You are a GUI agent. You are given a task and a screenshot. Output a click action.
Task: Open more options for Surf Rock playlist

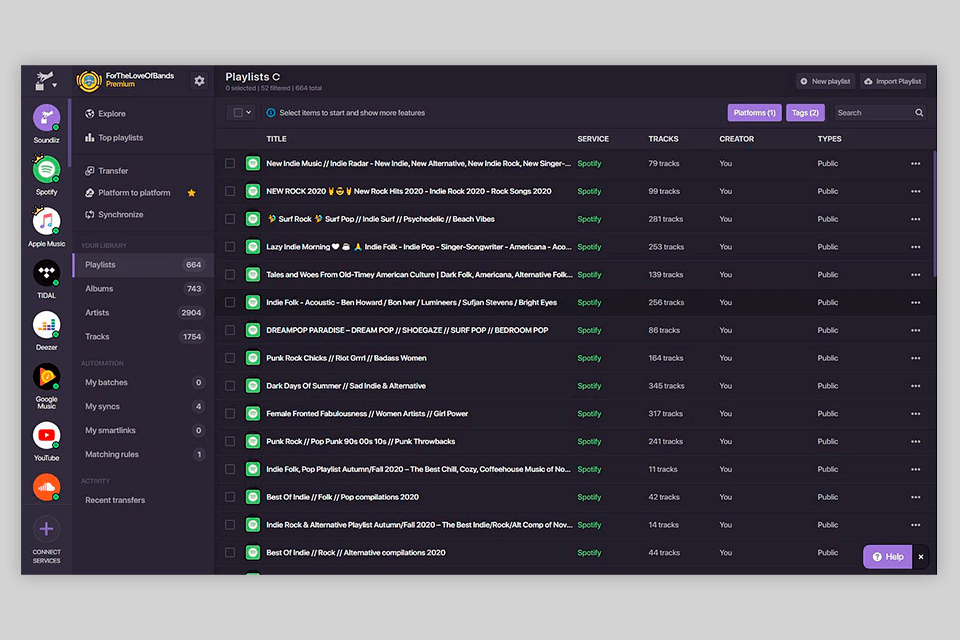click(x=915, y=219)
